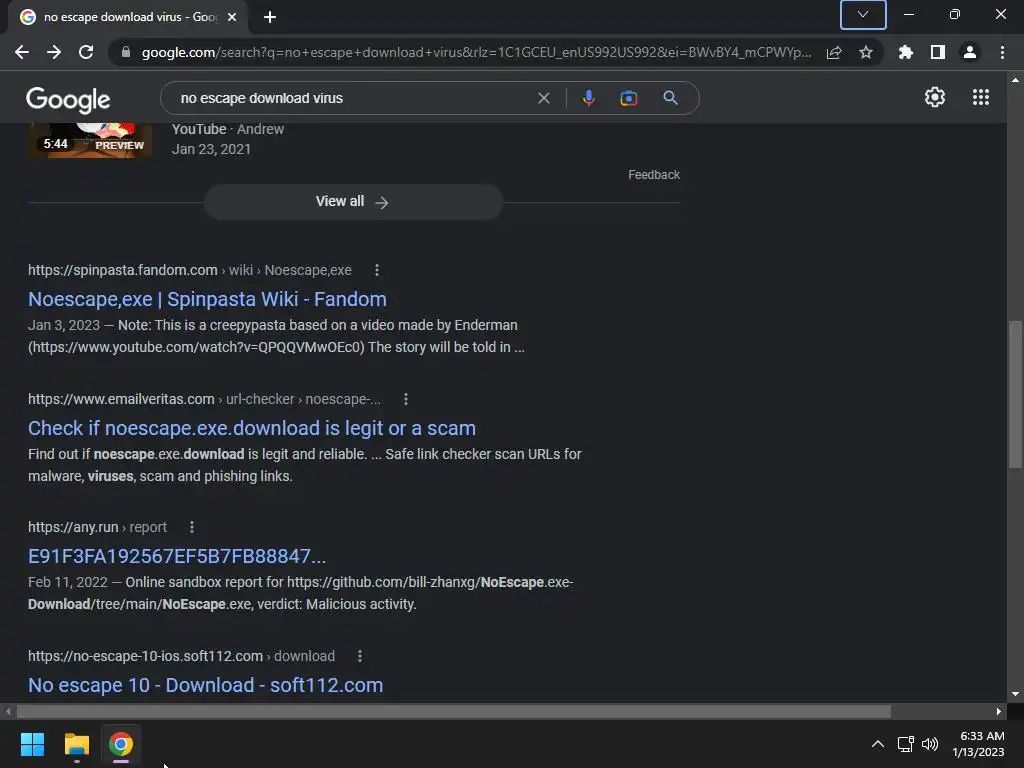Image resolution: width=1024 pixels, height=768 pixels.
Task: Toggle Chrome side panel
Action: coord(938,52)
